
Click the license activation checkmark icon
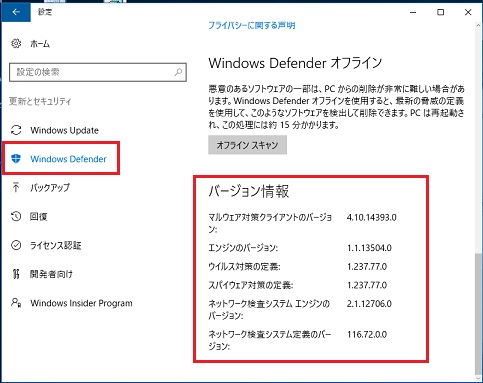16,245
